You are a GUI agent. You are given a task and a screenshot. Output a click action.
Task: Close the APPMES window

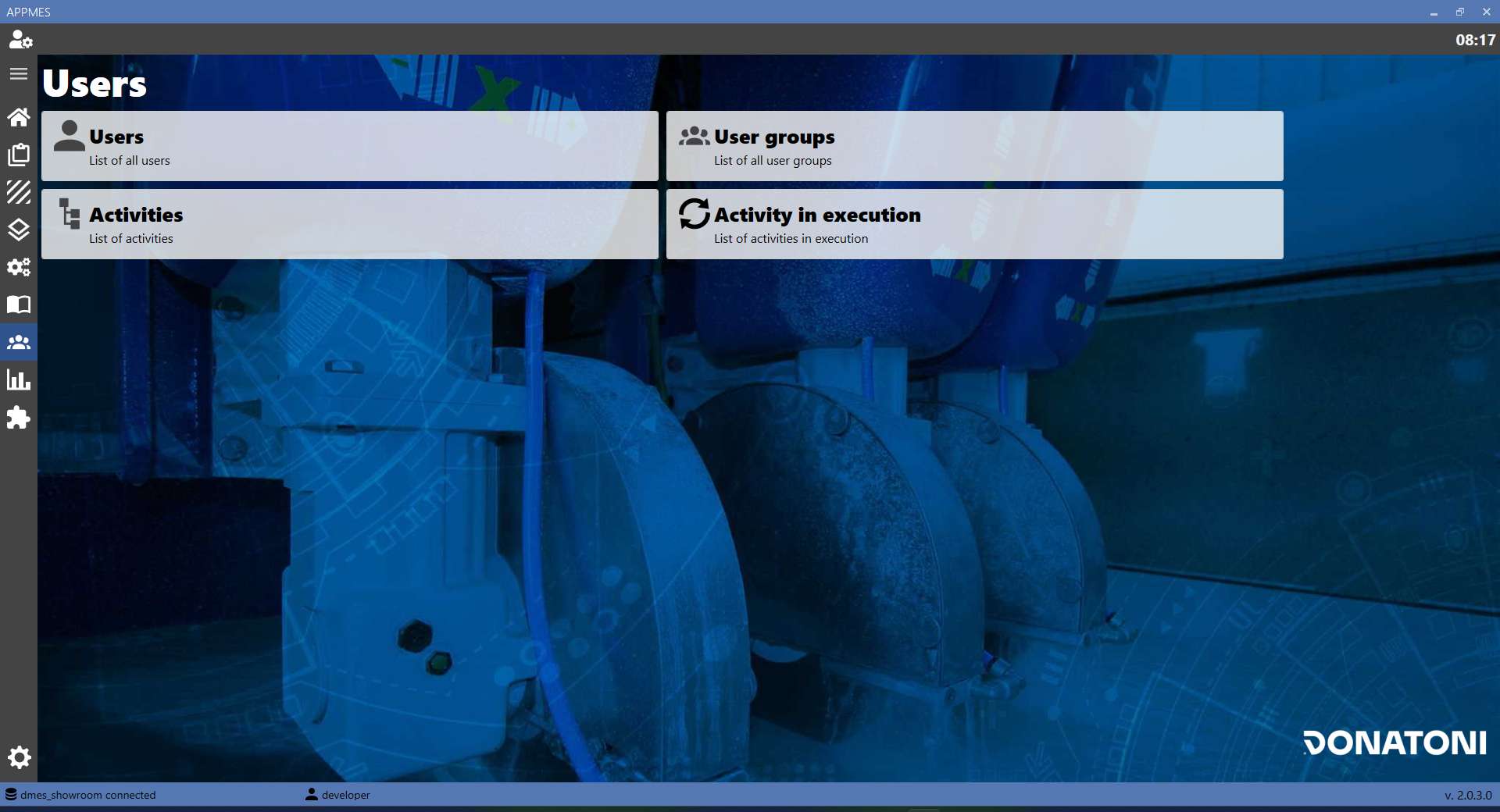1487,12
